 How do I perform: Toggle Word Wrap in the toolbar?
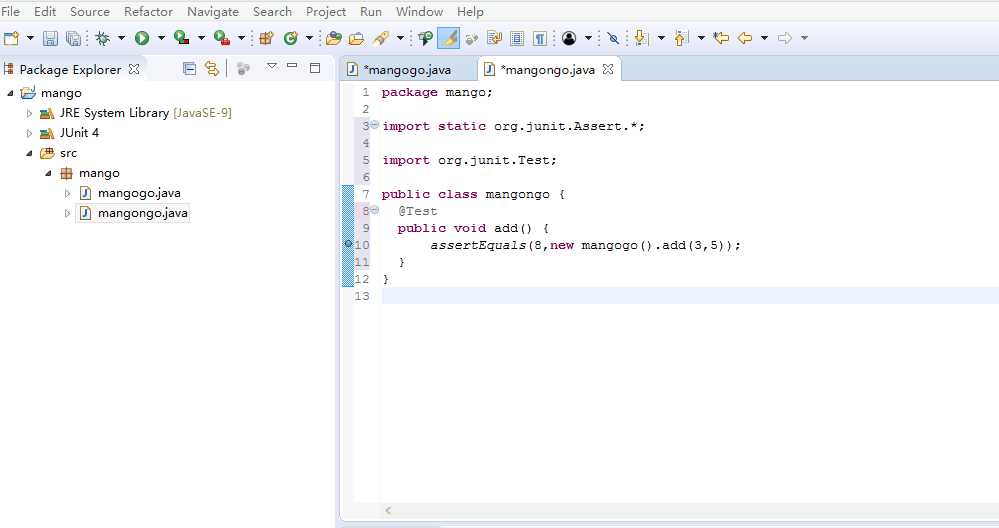(x=494, y=38)
